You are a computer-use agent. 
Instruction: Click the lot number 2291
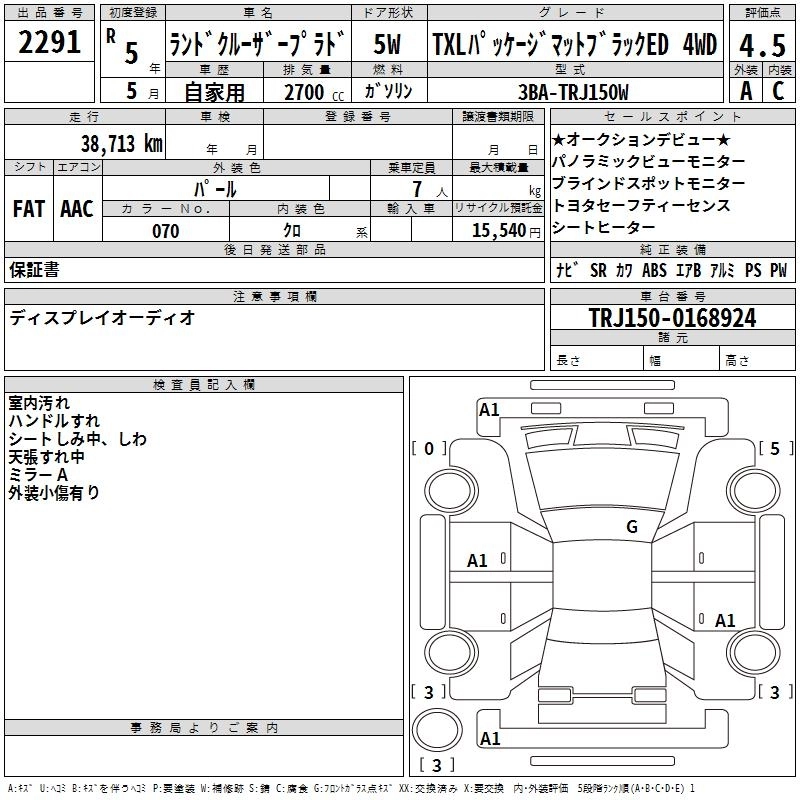point(50,44)
